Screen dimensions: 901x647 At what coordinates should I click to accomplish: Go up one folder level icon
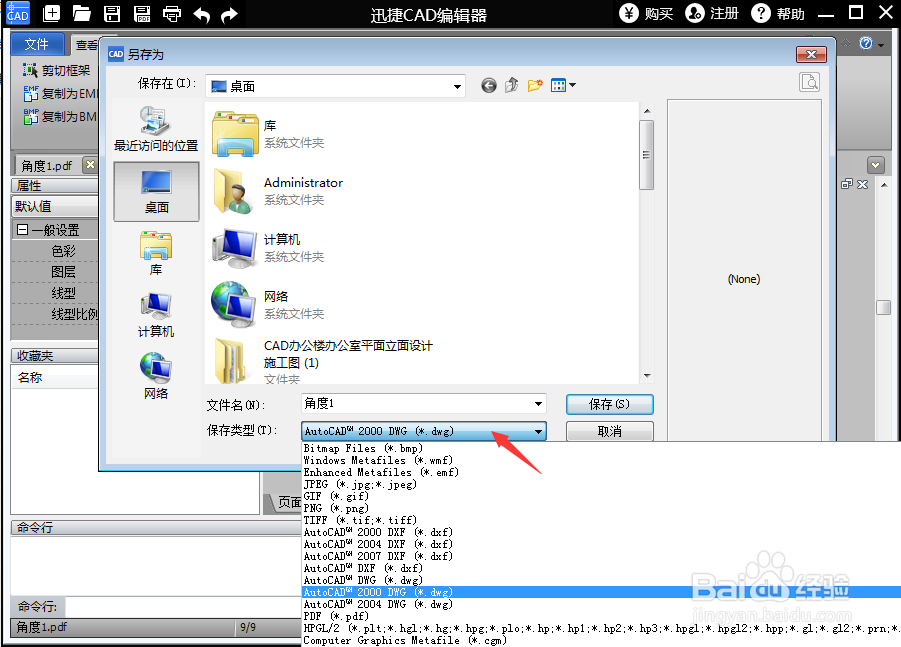point(511,86)
